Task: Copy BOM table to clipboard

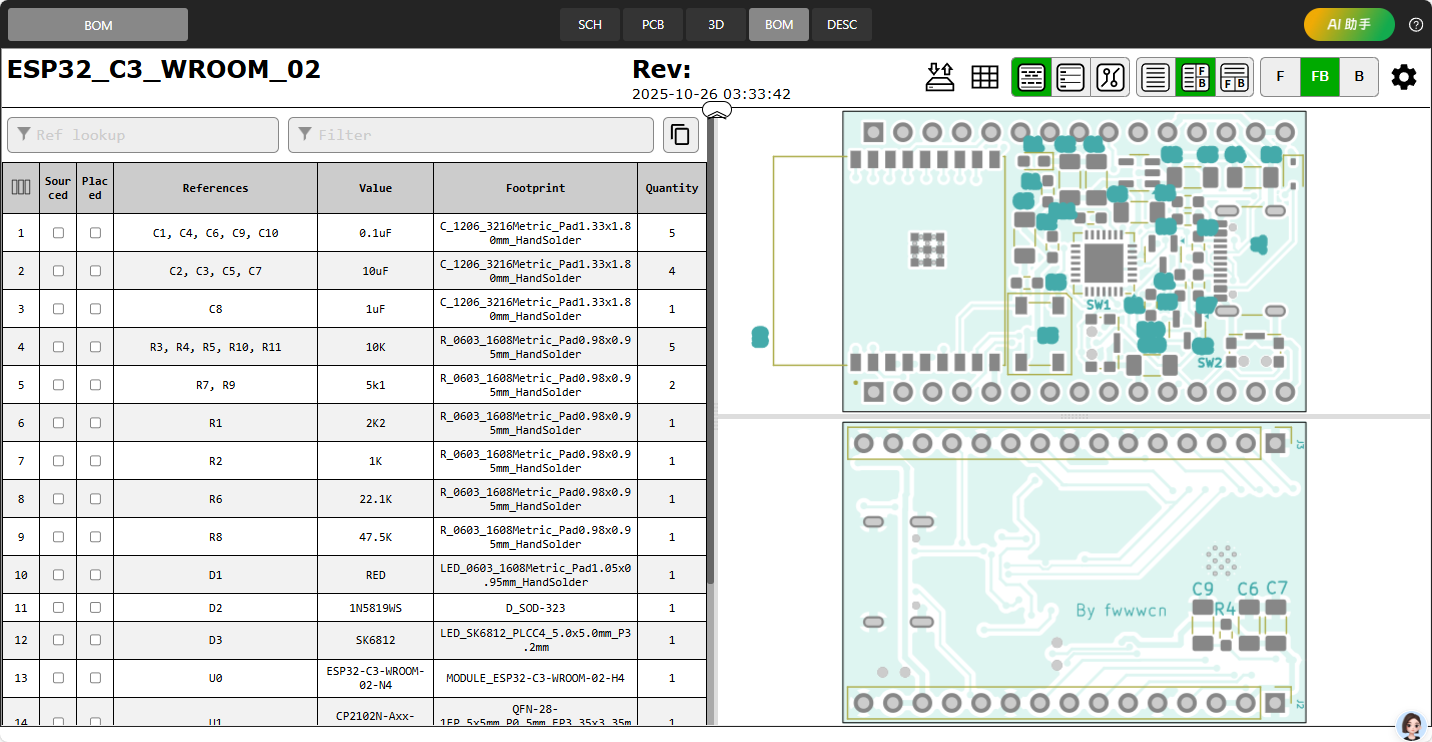Action: [681, 135]
